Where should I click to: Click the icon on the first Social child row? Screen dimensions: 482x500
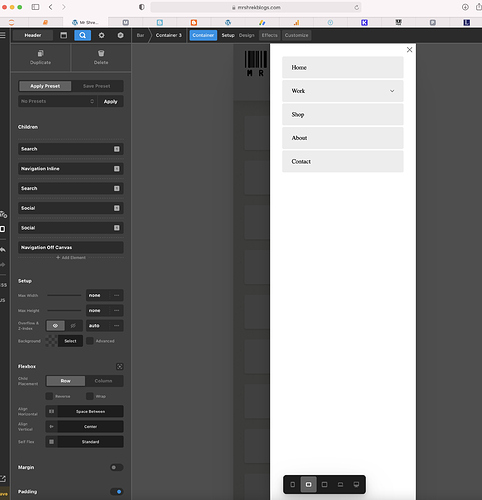(x=117, y=208)
